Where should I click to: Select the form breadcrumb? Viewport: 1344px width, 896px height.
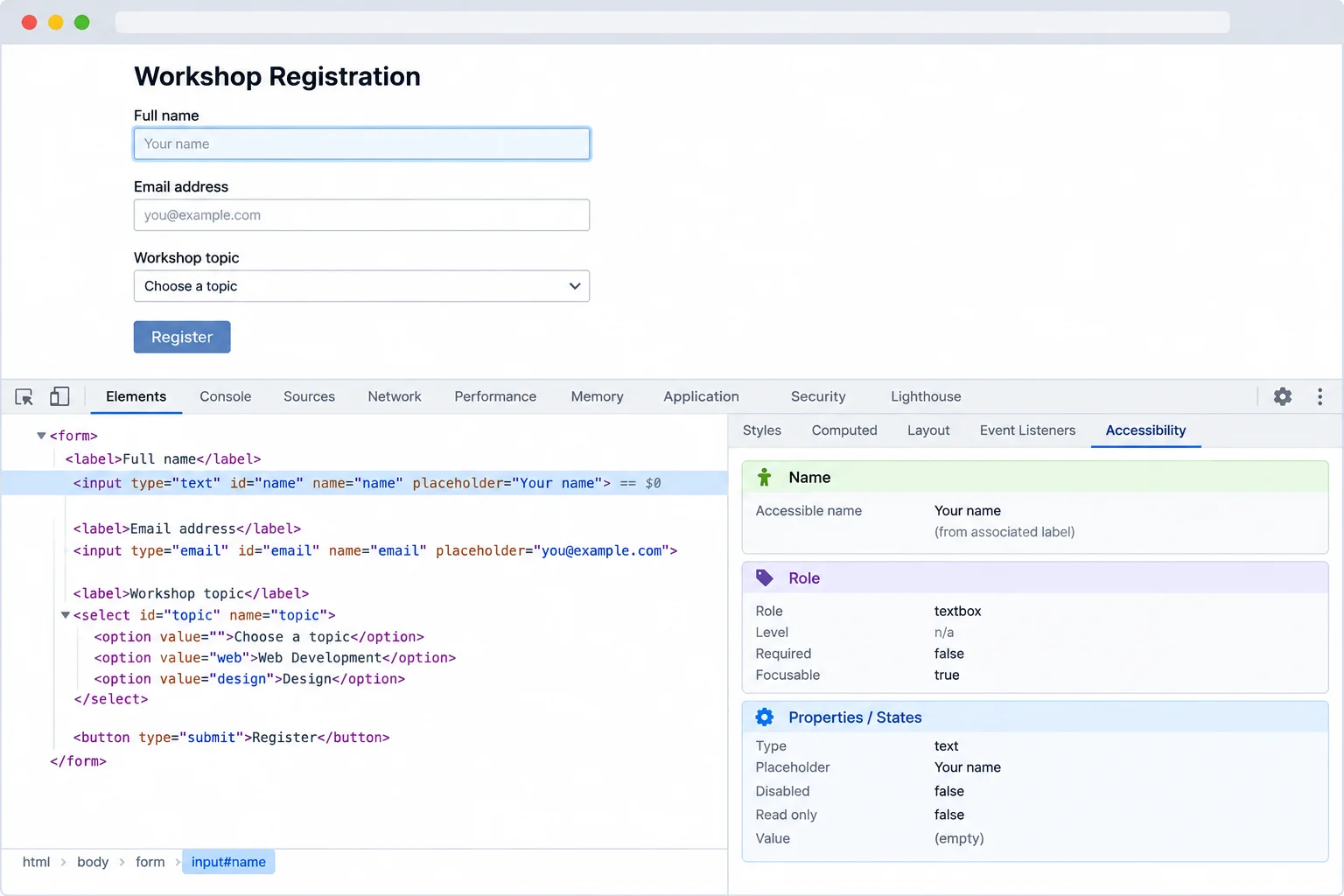point(150,862)
